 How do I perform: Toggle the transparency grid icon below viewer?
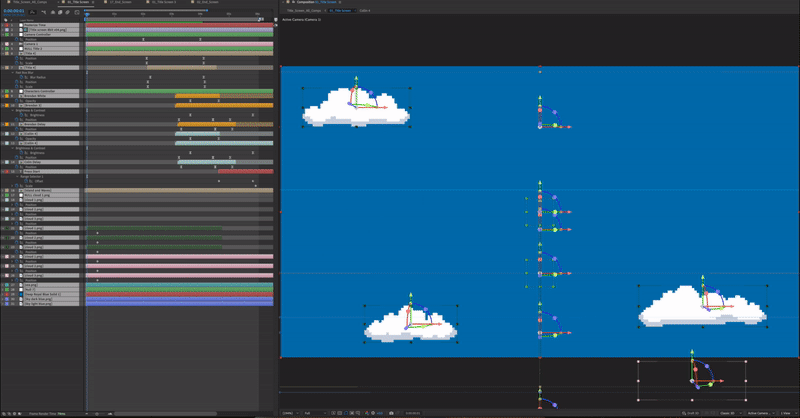click(340, 413)
